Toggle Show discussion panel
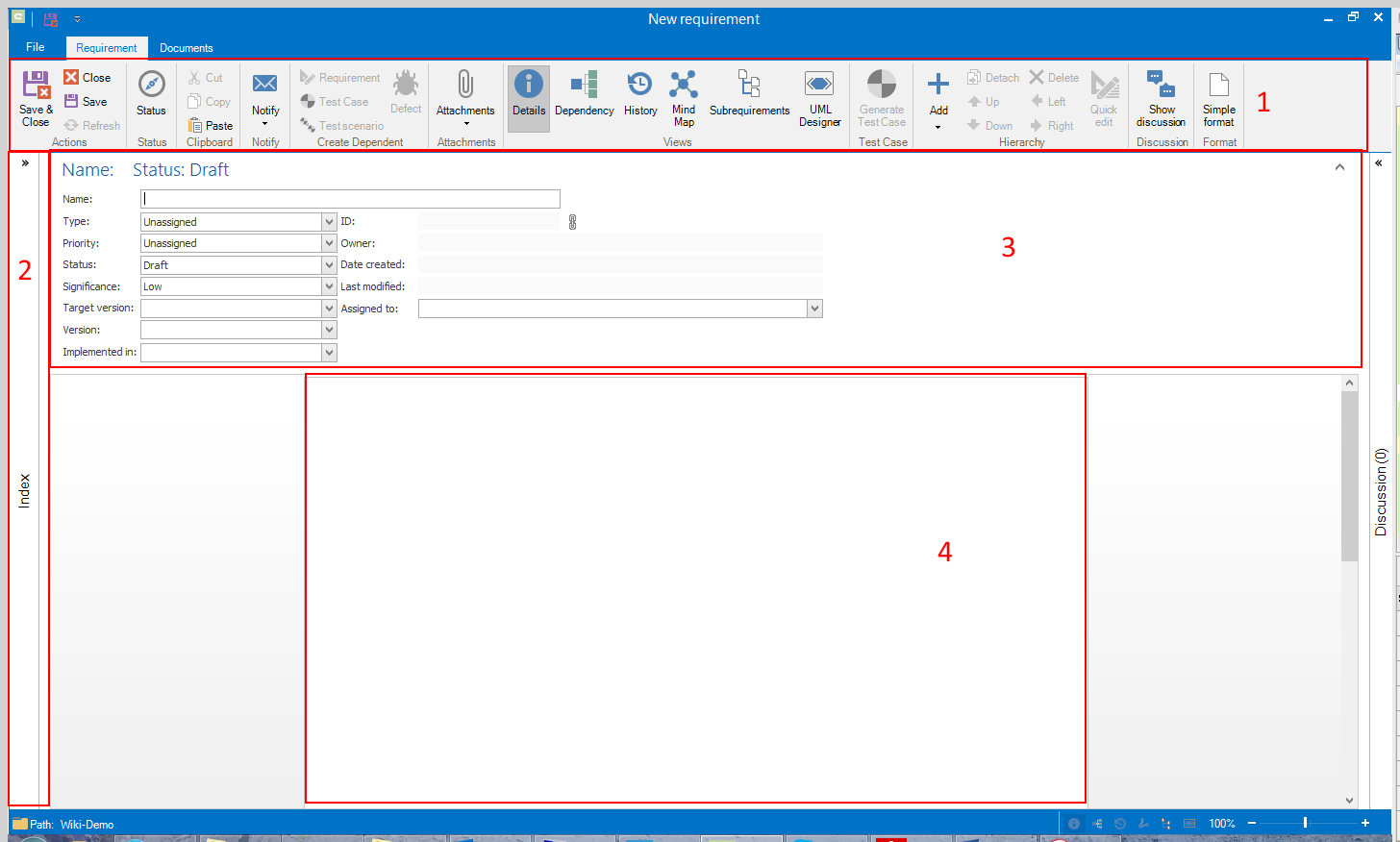The height and width of the screenshot is (842, 1400). [1161, 98]
